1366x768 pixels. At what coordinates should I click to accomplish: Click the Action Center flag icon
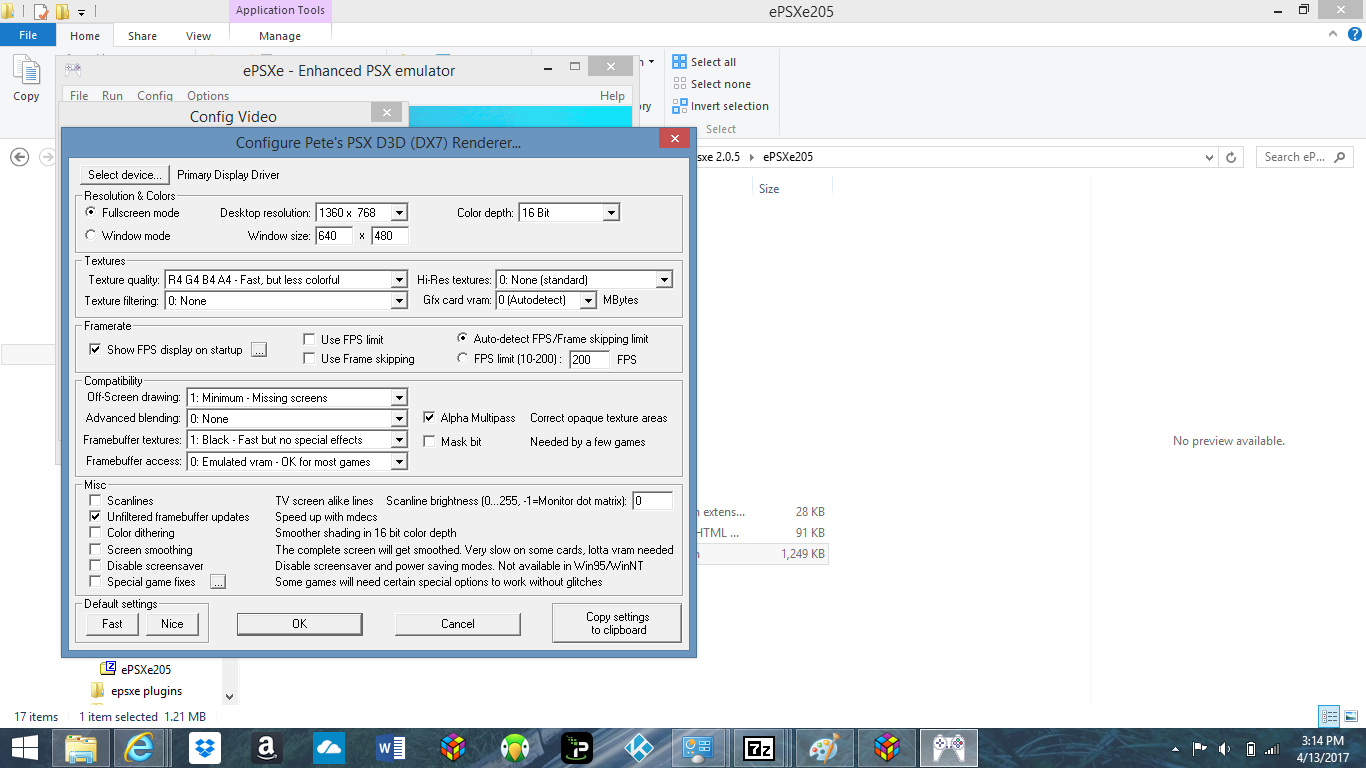tap(1200, 748)
